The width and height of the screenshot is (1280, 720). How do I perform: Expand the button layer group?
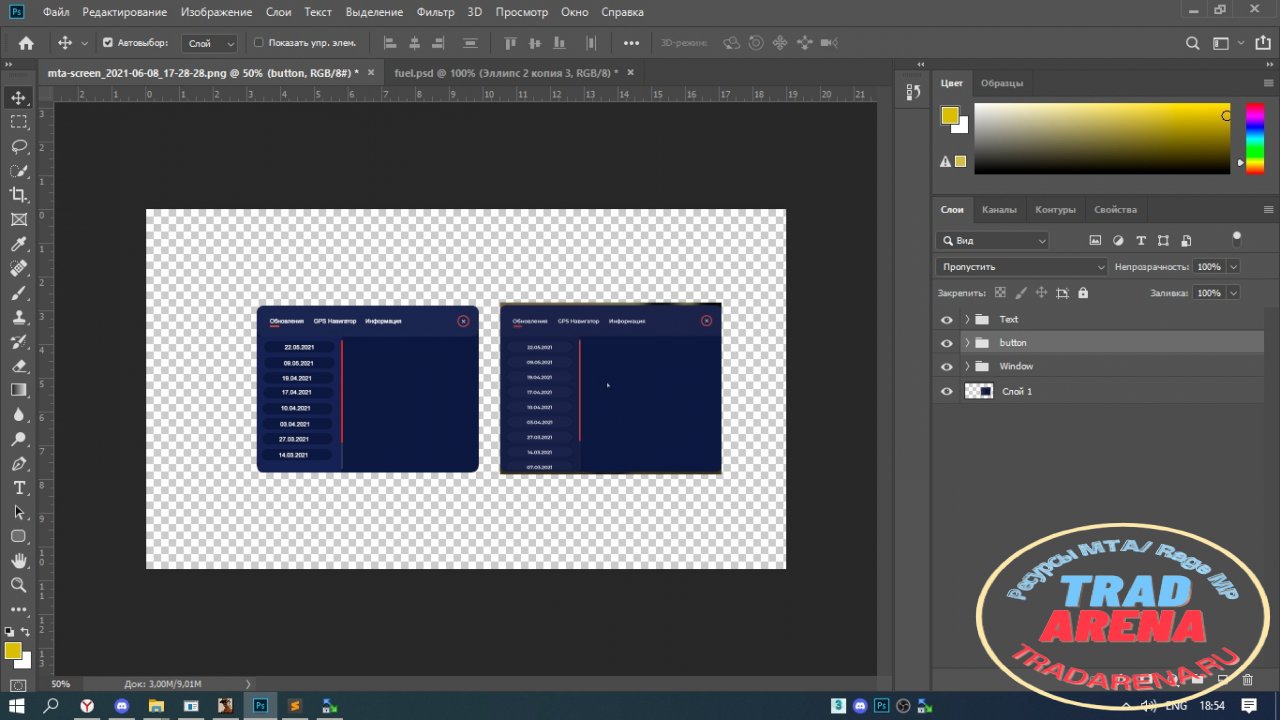pyautogui.click(x=967, y=343)
